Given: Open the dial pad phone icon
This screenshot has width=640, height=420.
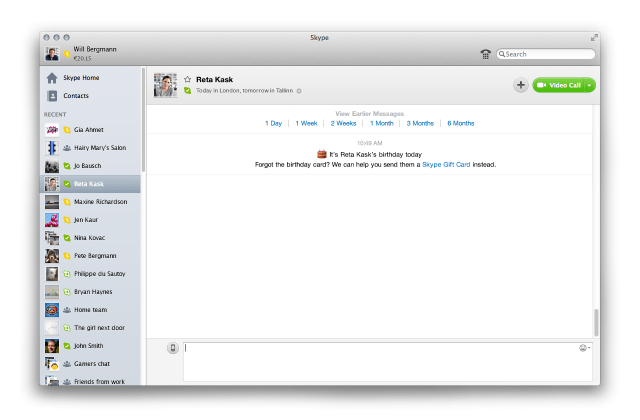Looking at the screenshot, I should [x=486, y=54].
